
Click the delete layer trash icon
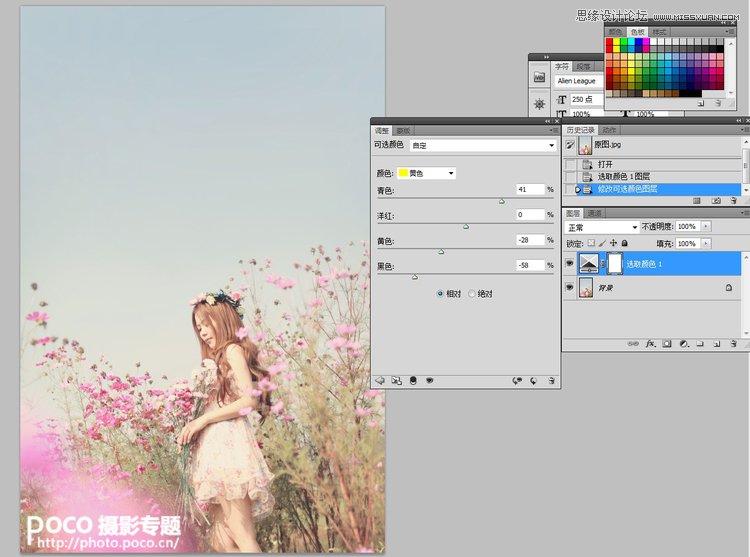tap(733, 343)
